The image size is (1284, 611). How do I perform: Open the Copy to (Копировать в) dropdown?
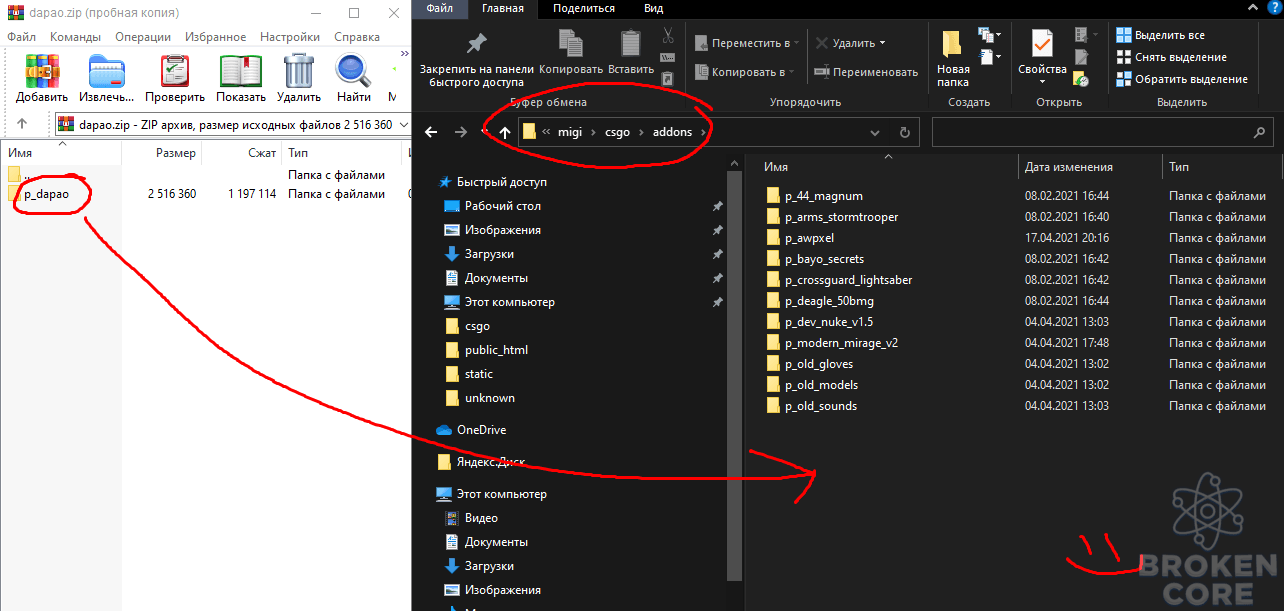coord(745,72)
